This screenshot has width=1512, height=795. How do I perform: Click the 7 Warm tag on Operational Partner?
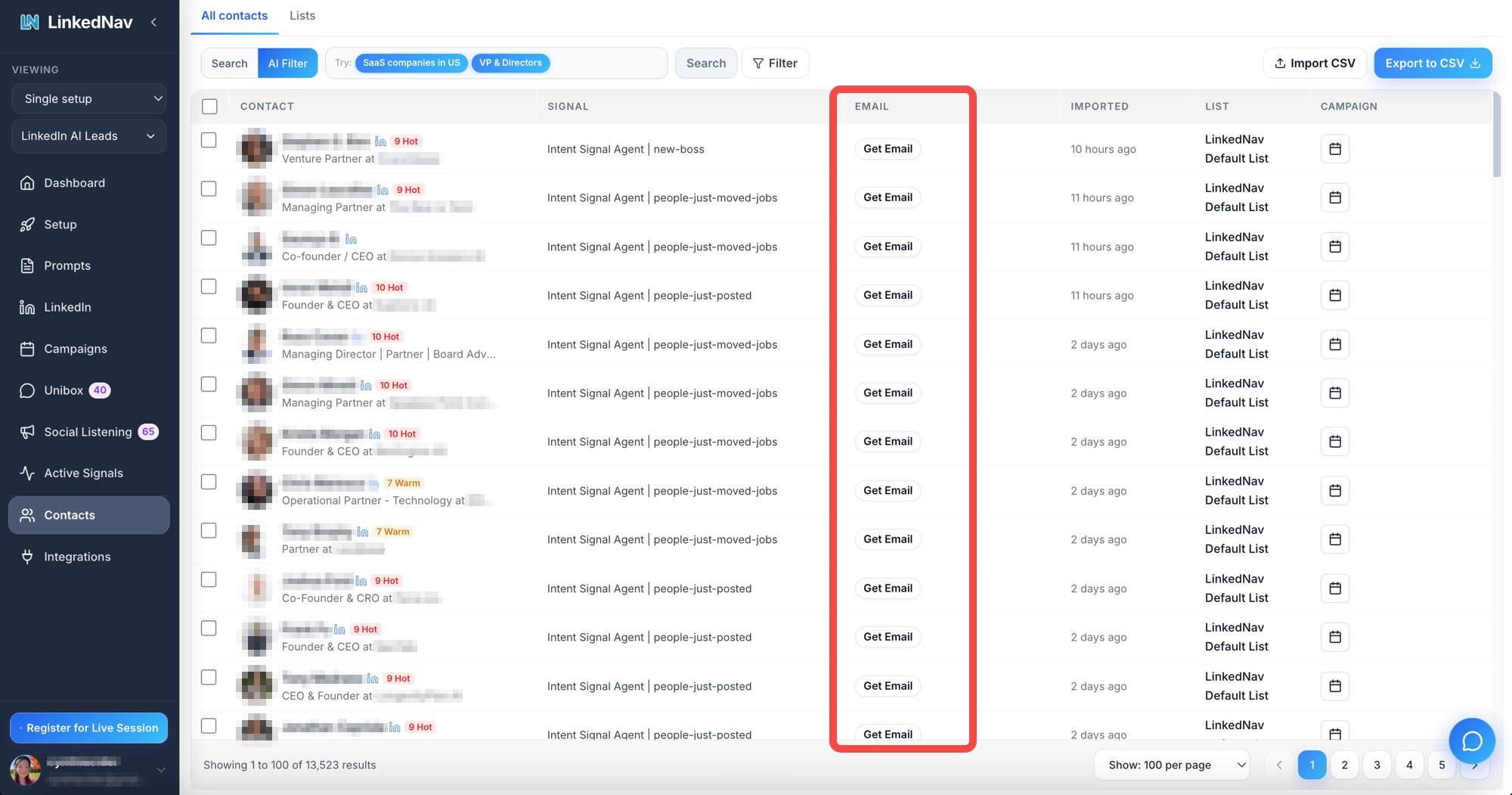point(403,483)
